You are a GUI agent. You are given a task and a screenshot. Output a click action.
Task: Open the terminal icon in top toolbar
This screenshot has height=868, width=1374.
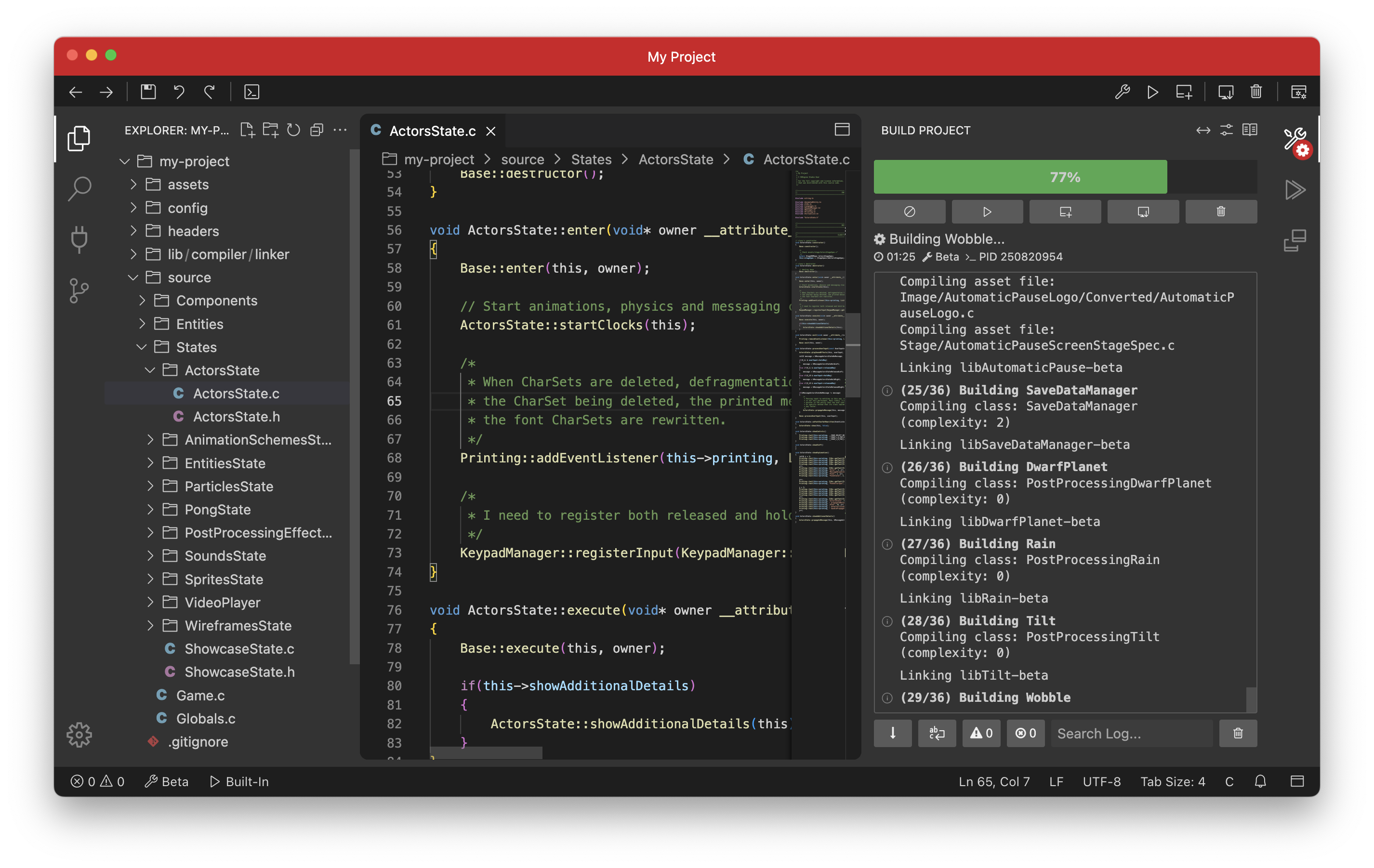(x=251, y=92)
